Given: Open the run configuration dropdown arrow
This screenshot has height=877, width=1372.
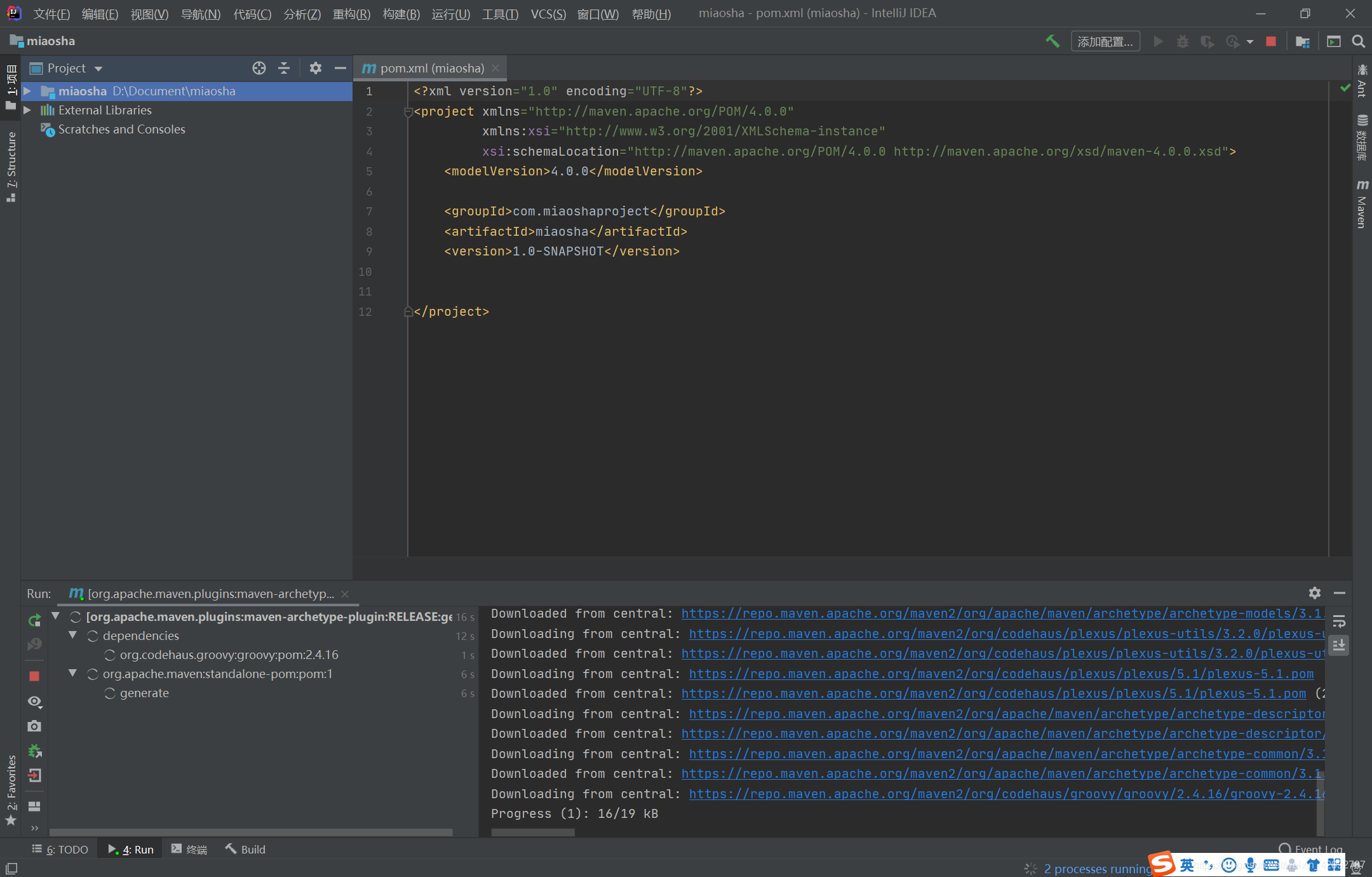Looking at the screenshot, I should pyautogui.click(x=1249, y=42).
